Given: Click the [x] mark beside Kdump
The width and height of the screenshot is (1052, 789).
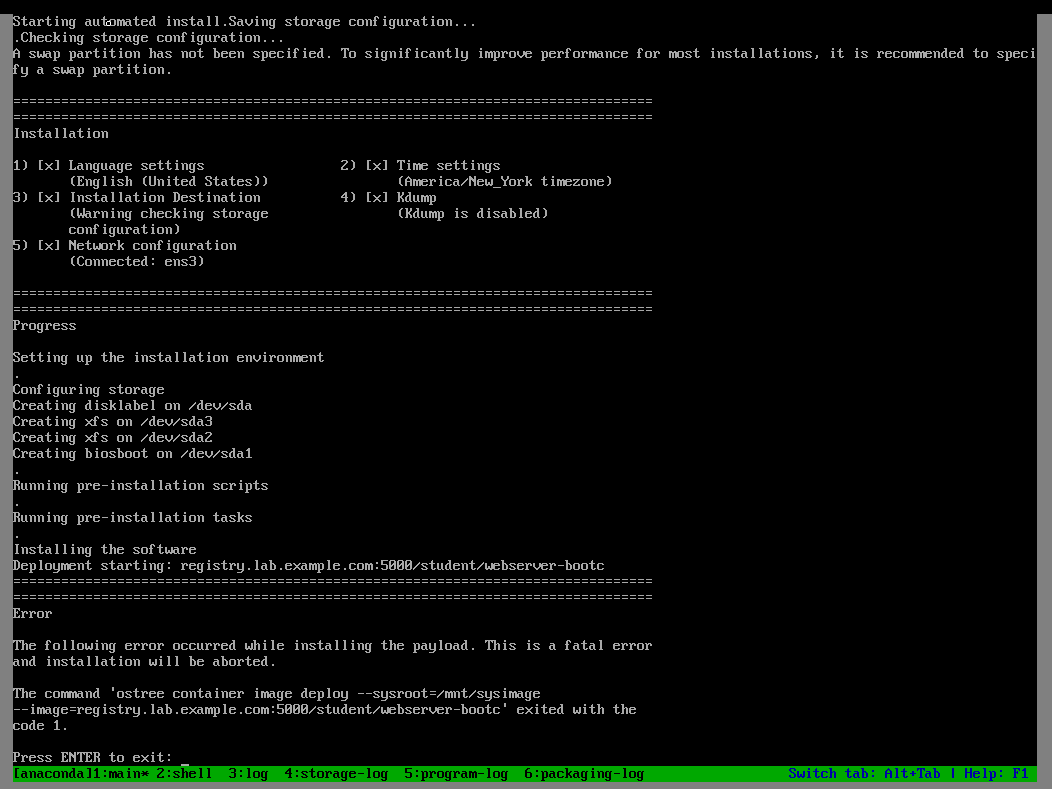Looking at the screenshot, I should pos(376,197).
